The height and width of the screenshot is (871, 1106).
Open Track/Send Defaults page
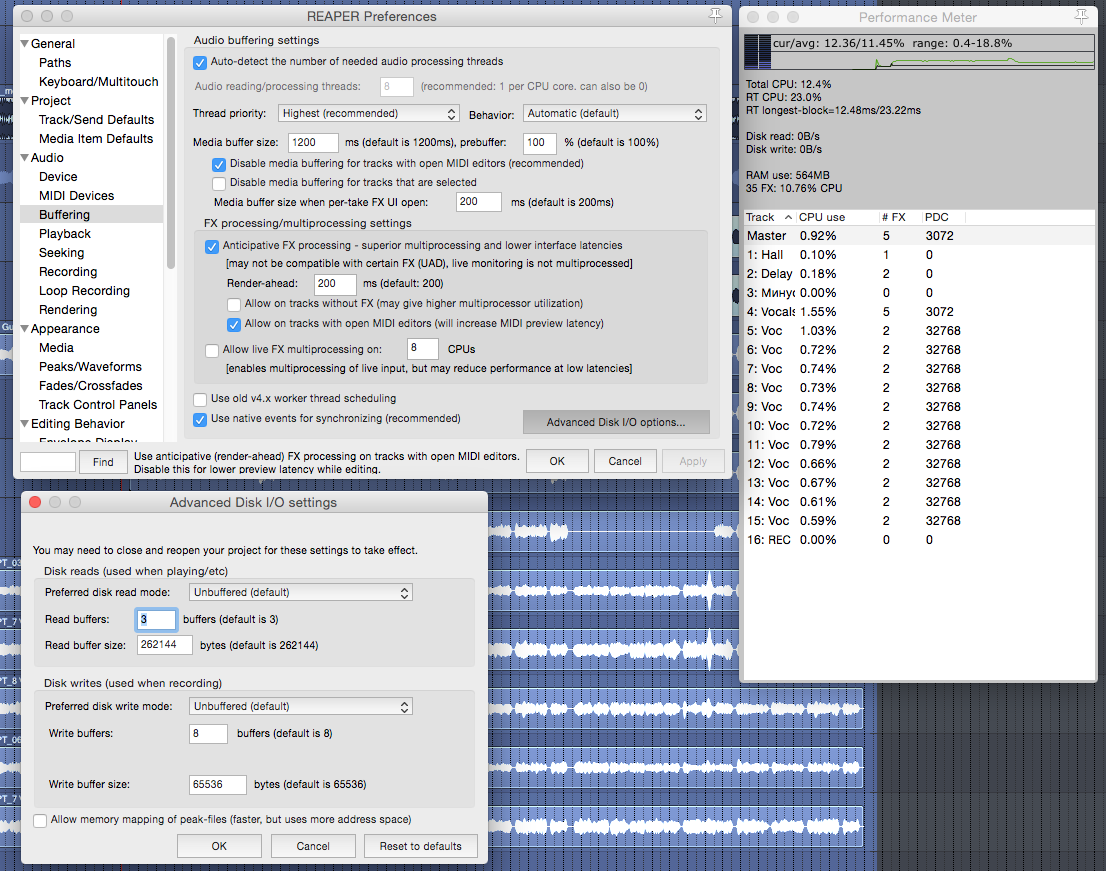[x=96, y=120]
